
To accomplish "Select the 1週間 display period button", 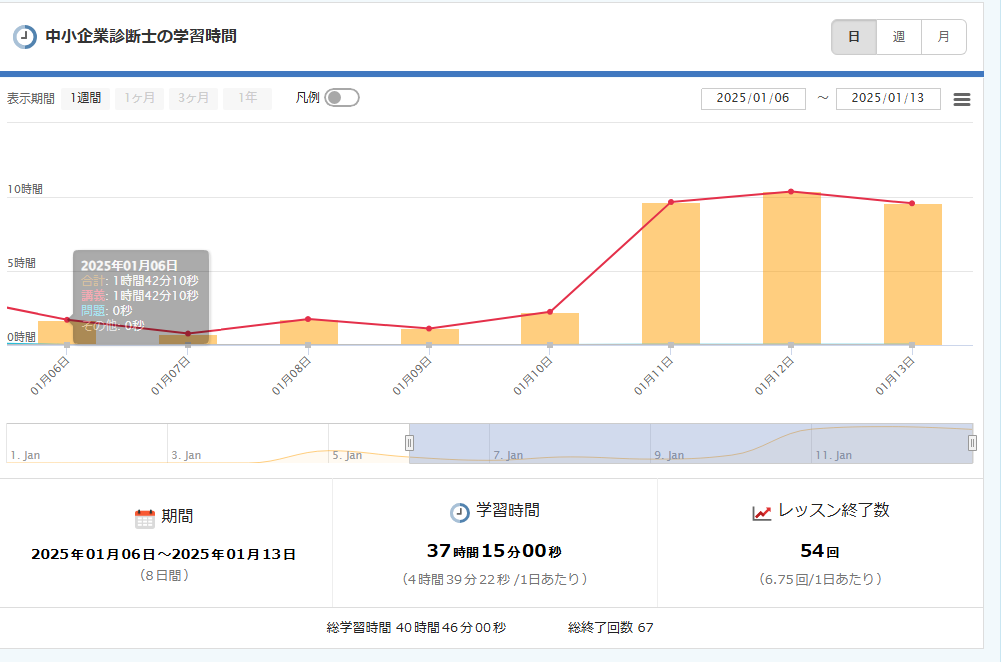I will click(x=86, y=98).
